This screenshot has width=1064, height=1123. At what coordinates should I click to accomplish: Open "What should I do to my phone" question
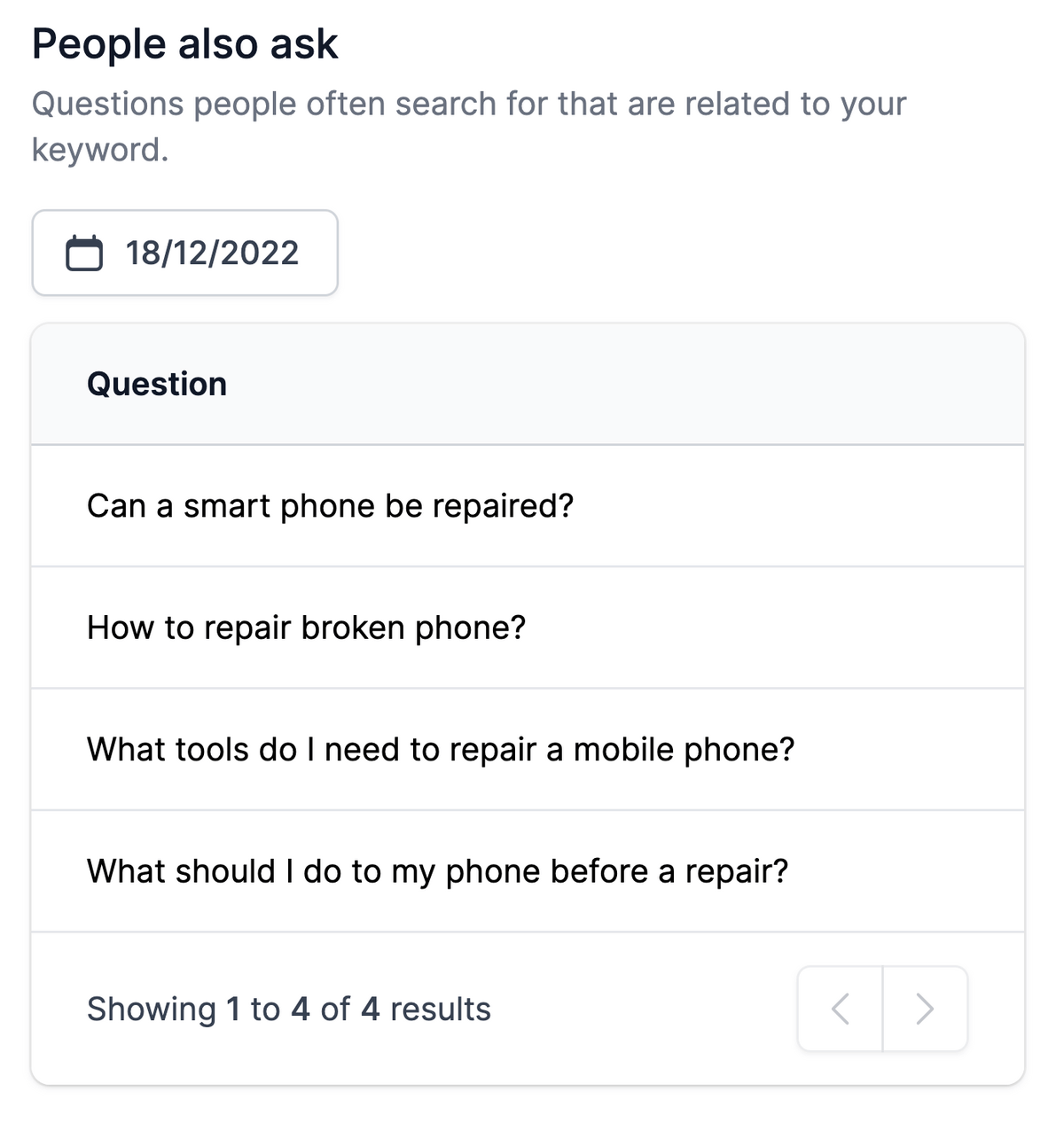pyautogui.click(x=528, y=870)
